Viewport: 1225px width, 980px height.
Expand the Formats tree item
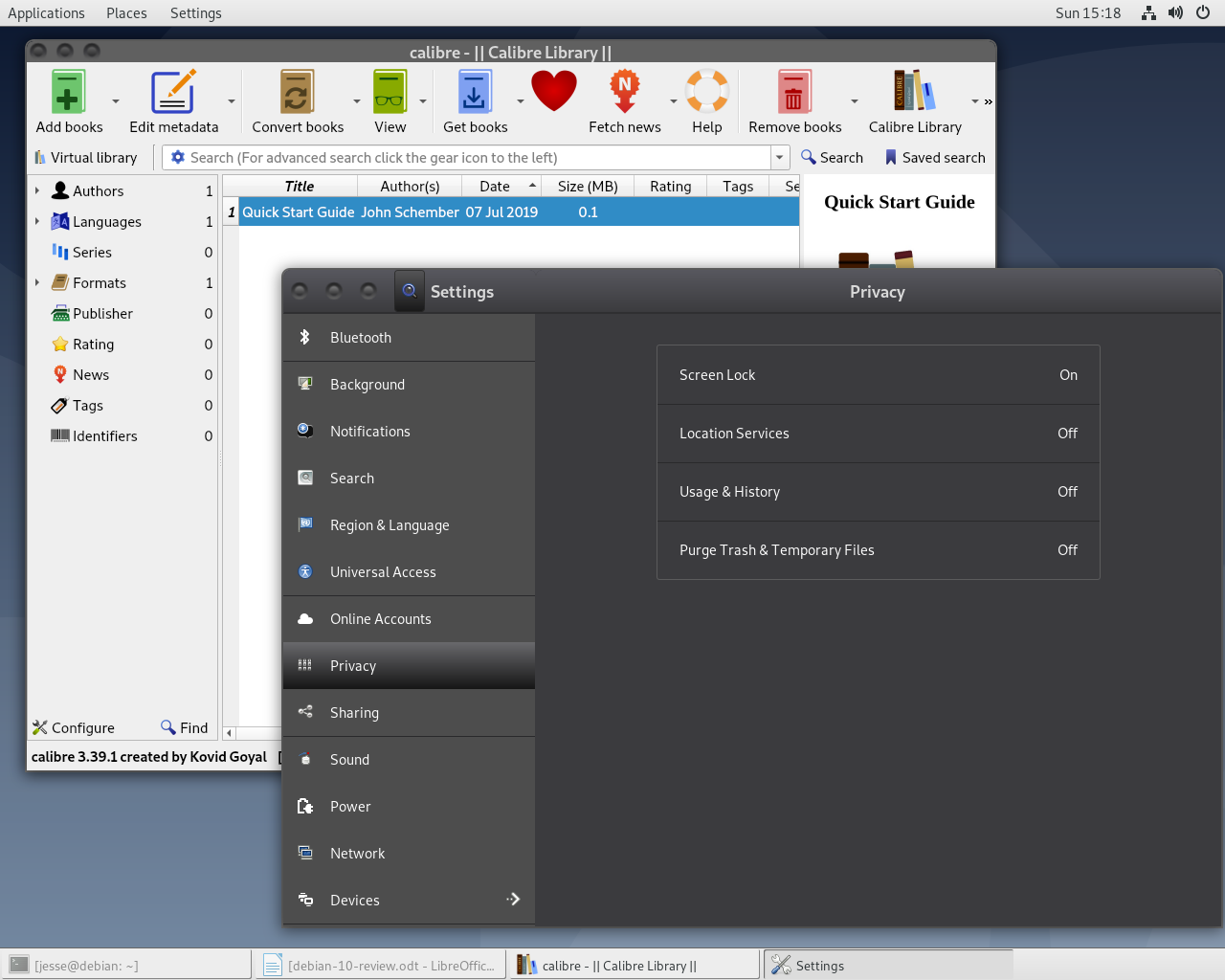click(x=37, y=282)
